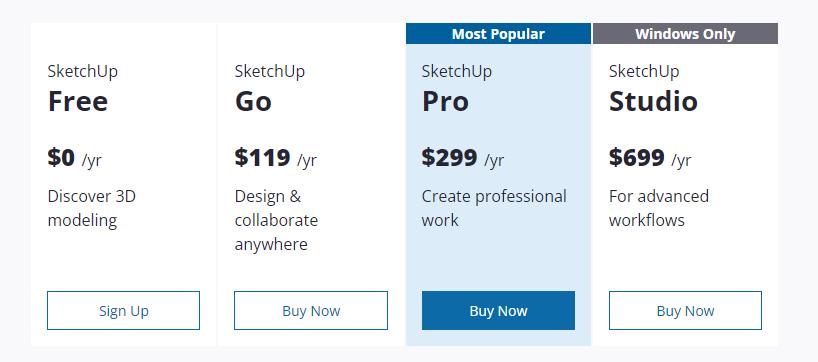The height and width of the screenshot is (362, 818).
Task: Click Buy Now under SketchUp Studio
Action: [685, 310]
